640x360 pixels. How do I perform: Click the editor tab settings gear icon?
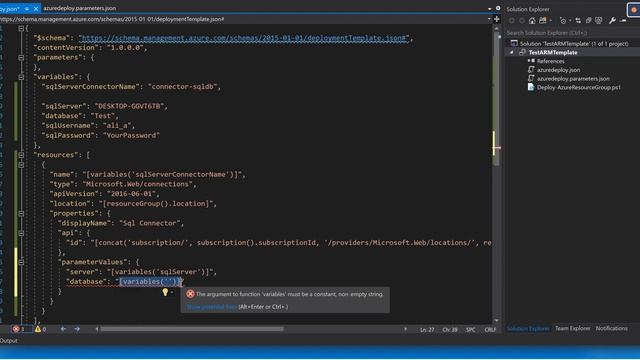498,8
